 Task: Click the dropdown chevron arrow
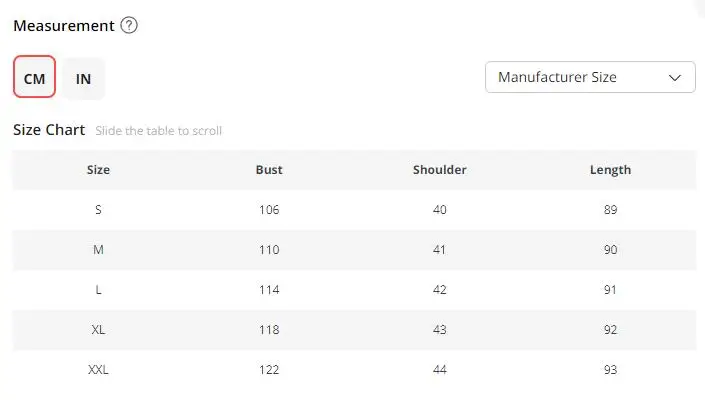click(x=675, y=77)
